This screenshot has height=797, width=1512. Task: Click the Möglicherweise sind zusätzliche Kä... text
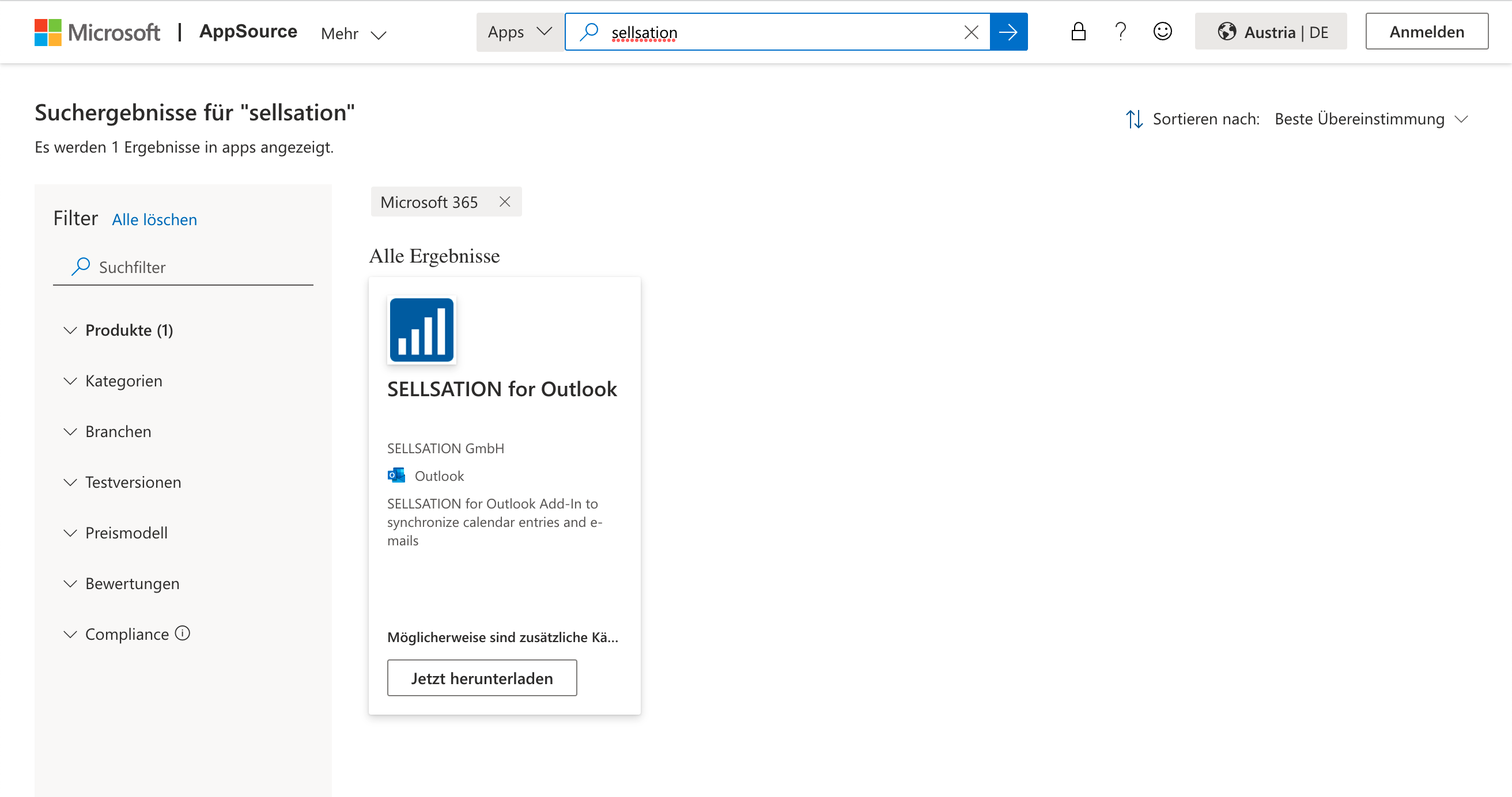click(x=502, y=637)
